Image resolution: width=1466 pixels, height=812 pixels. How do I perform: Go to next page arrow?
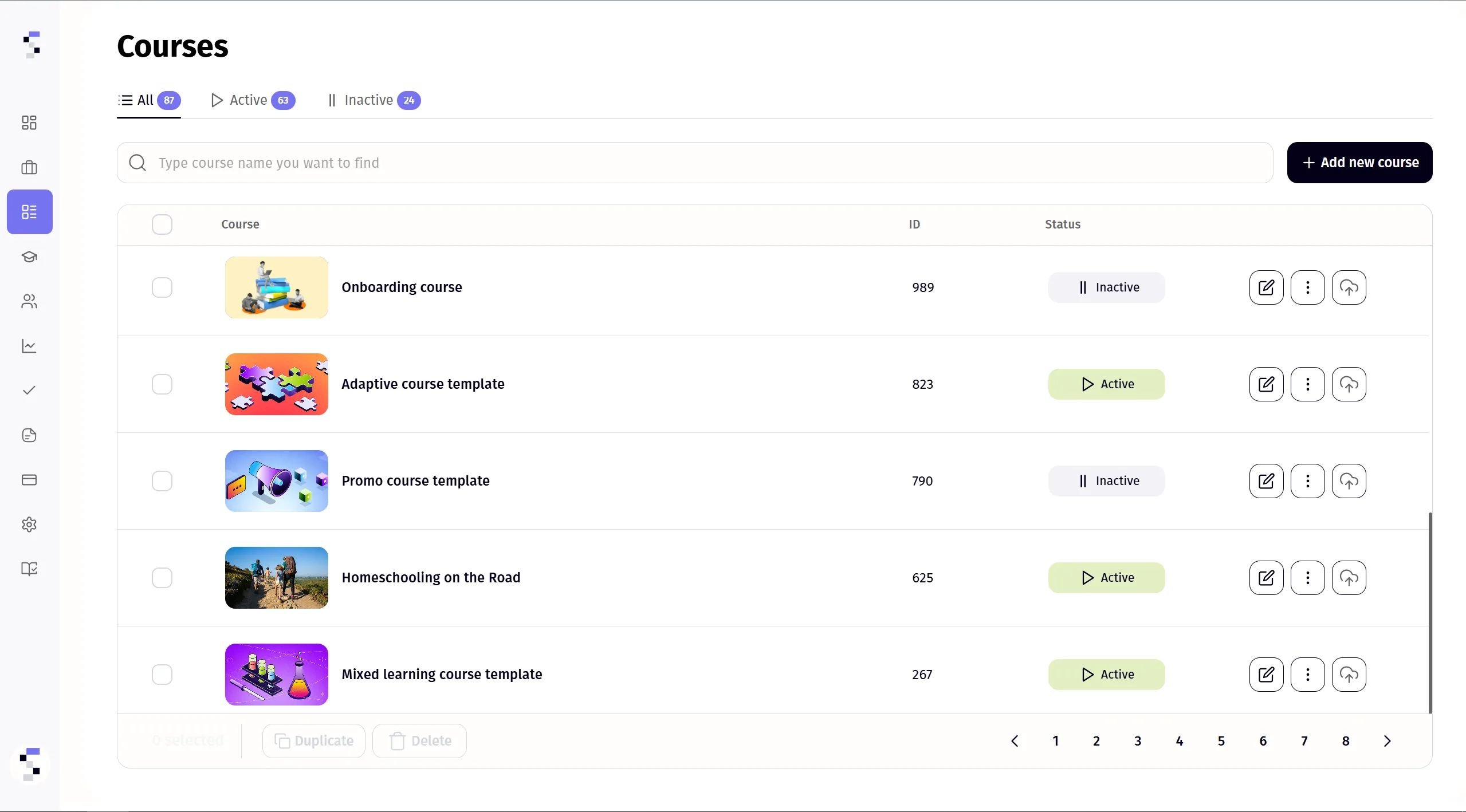pos(1387,741)
